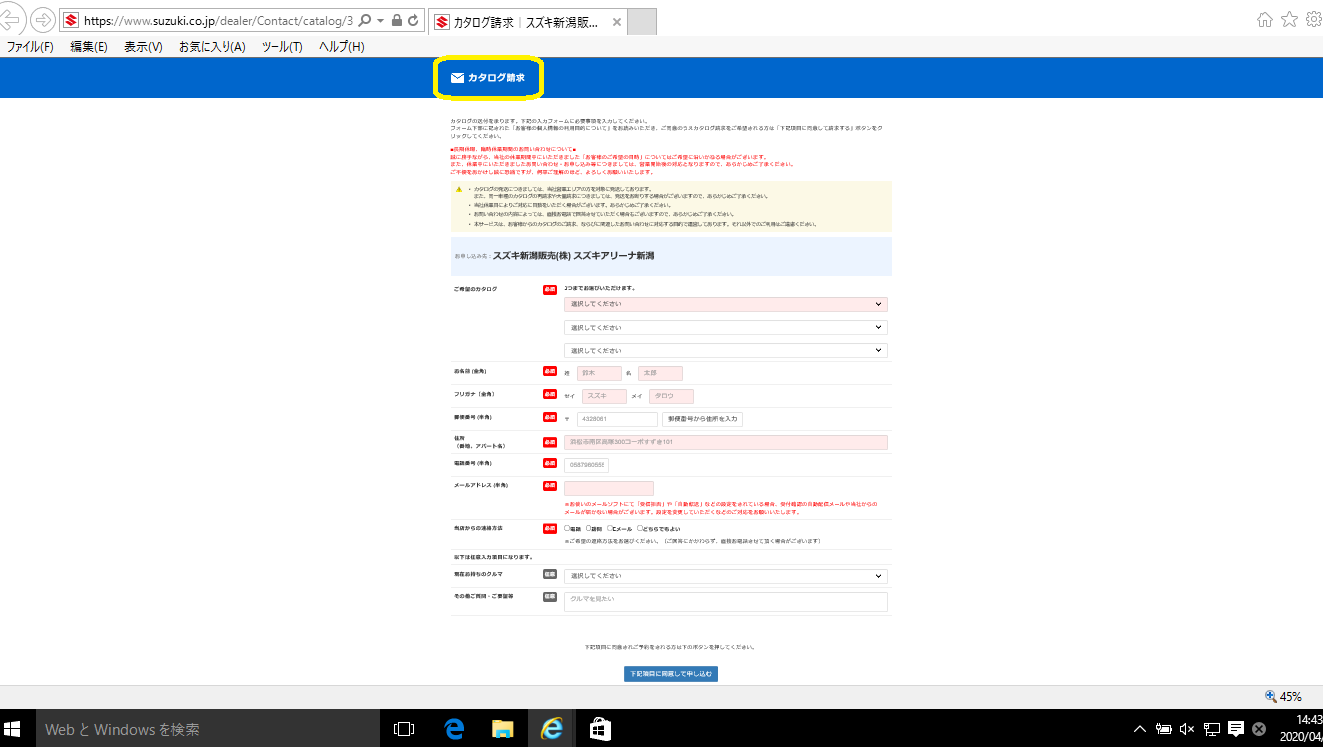This screenshot has height=747, width=1323.
Task: Open the ツール(T) menu
Action: click(x=282, y=47)
